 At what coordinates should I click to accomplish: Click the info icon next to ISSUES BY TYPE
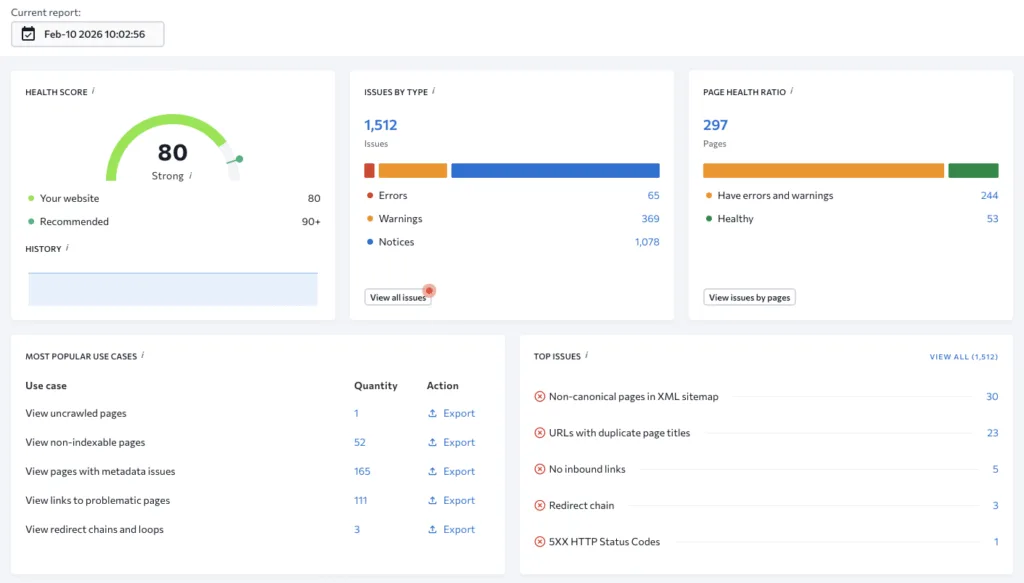click(x=432, y=91)
